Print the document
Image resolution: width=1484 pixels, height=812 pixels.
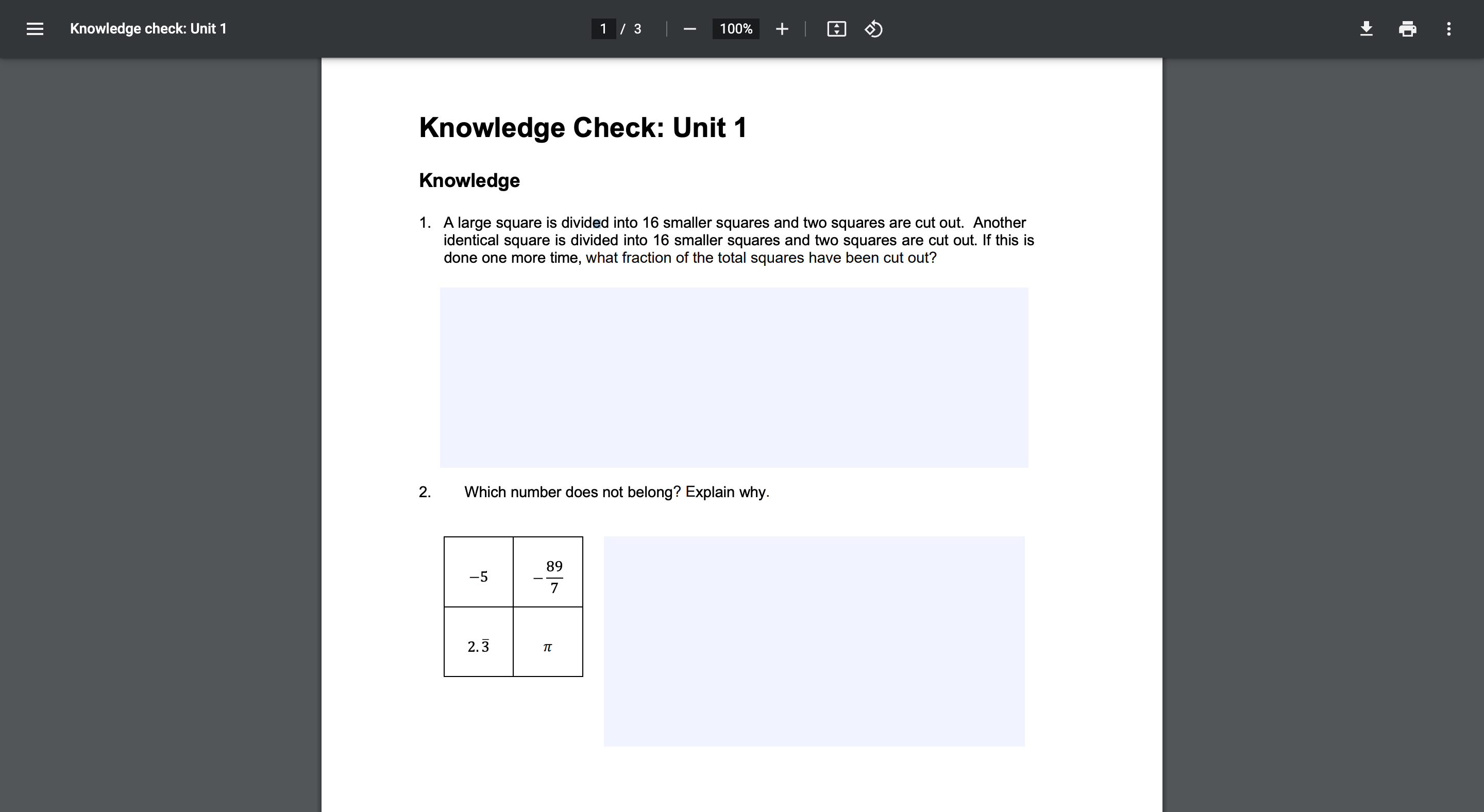(1407, 29)
